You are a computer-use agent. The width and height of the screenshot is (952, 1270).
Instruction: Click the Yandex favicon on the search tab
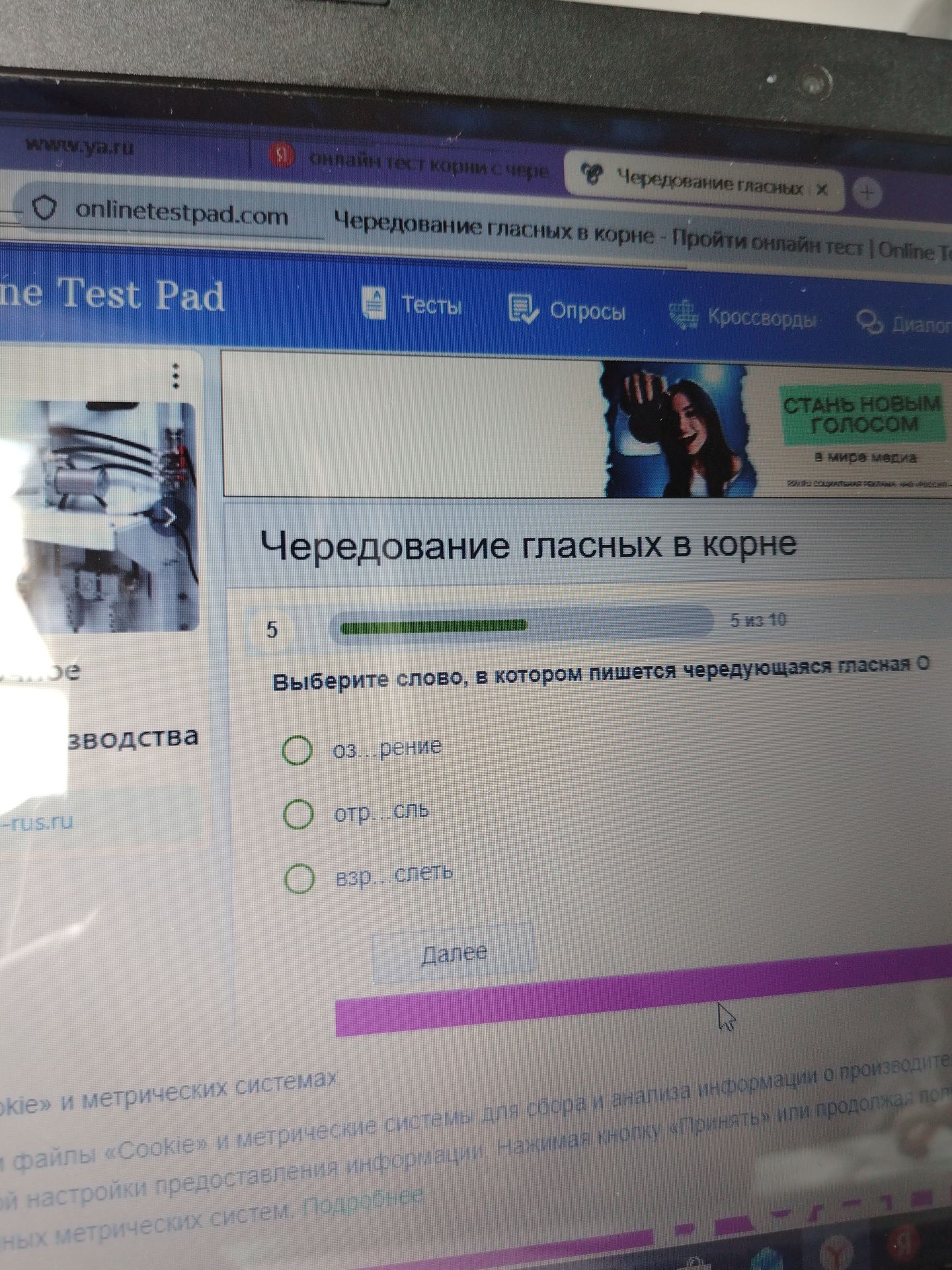coord(282,156)
